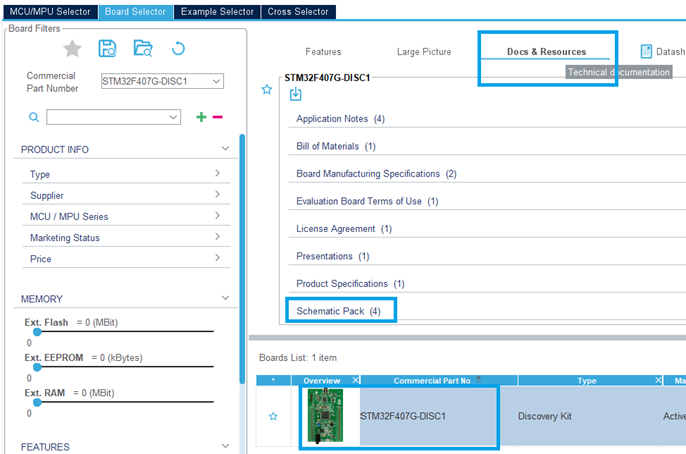Collapse the PRODUCT INFO section

coord(225,148)
